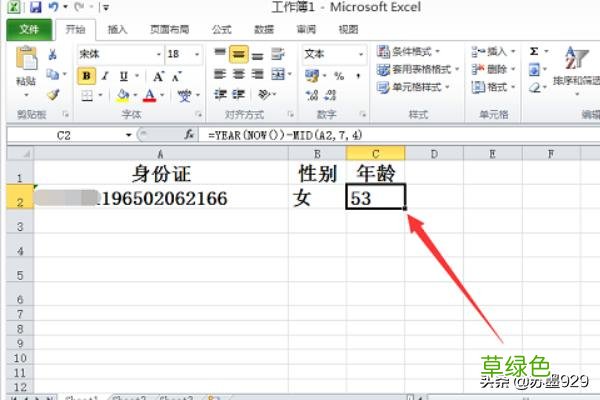Switch to the 插入 (Insert) tab
The height and width of the screenshot is (400, 600).
(117, 30)
